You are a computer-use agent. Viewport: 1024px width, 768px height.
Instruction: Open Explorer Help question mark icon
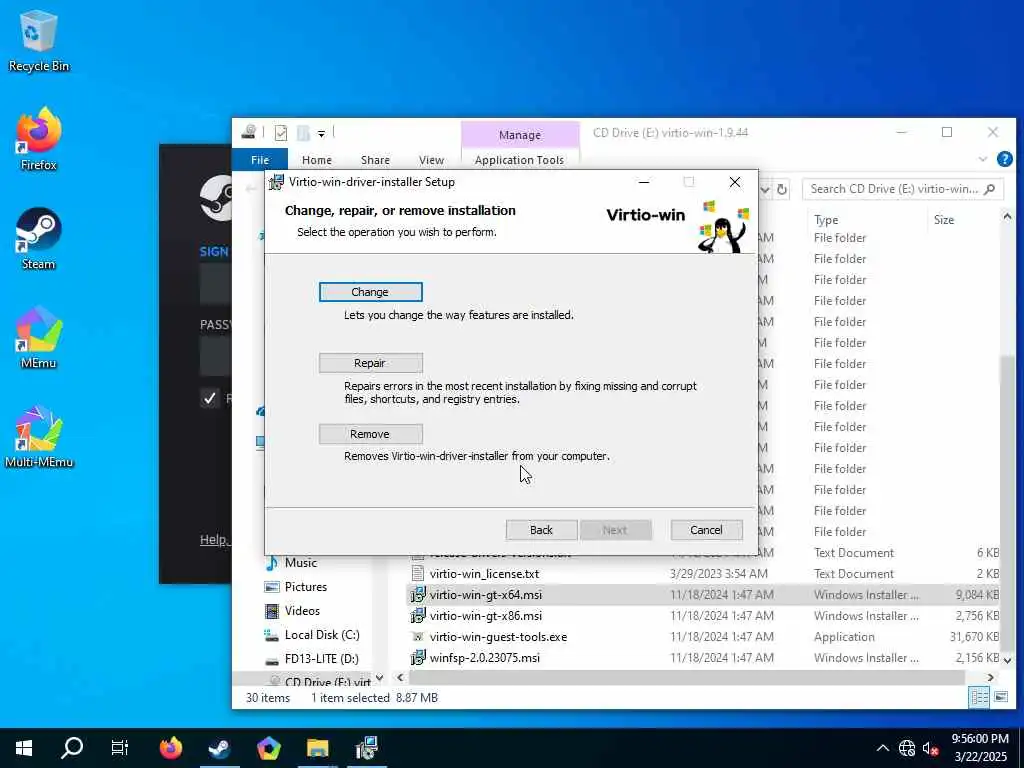click(1004, 159)
